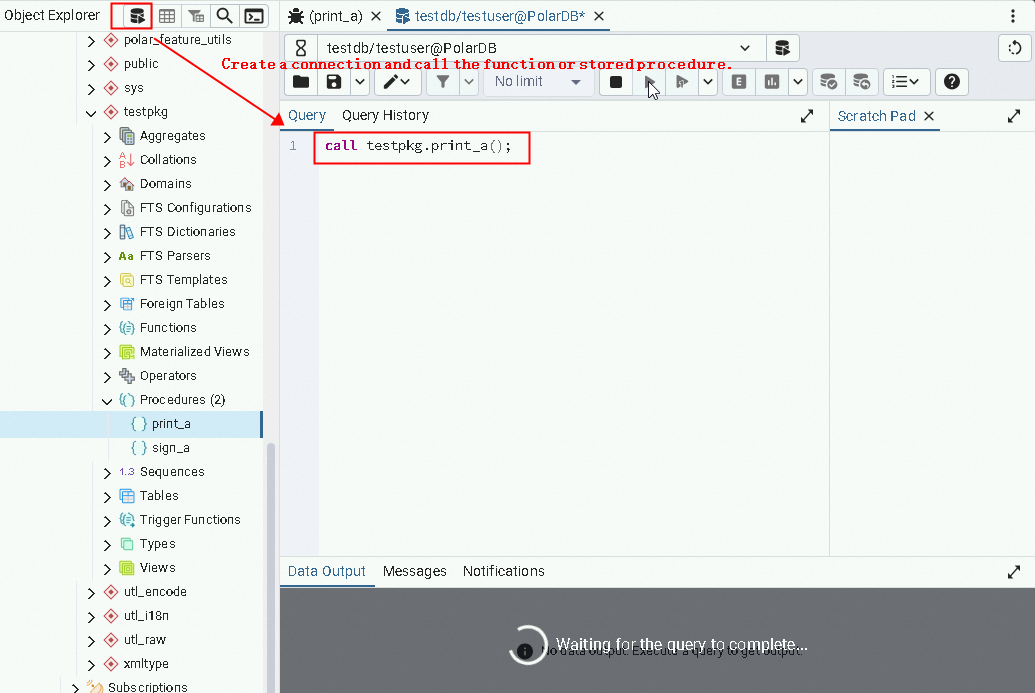Switch to the Query History tab
The width and height of the screenshot is (1035, 693).
click(x=385, y=116)
